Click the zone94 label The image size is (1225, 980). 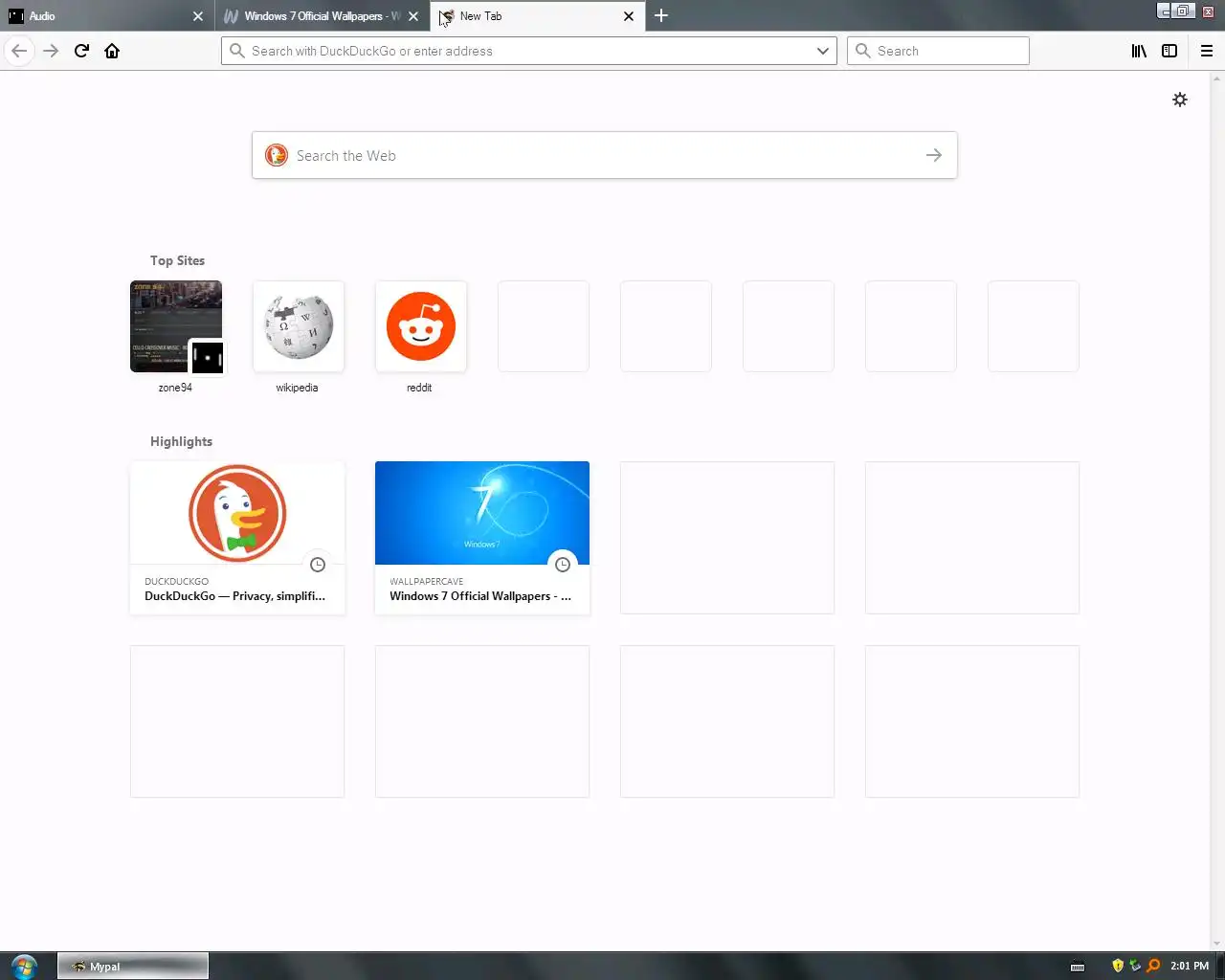pyautogui.click(x=175, y=388)
